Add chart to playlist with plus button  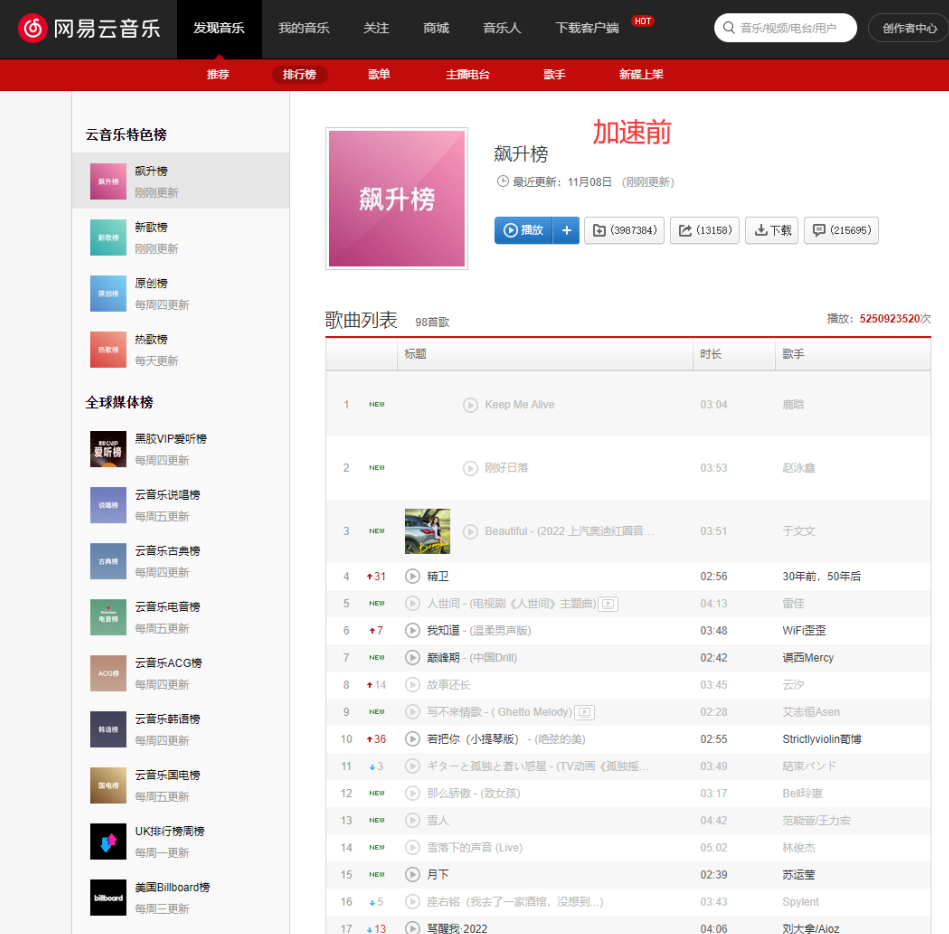point(566,231)
